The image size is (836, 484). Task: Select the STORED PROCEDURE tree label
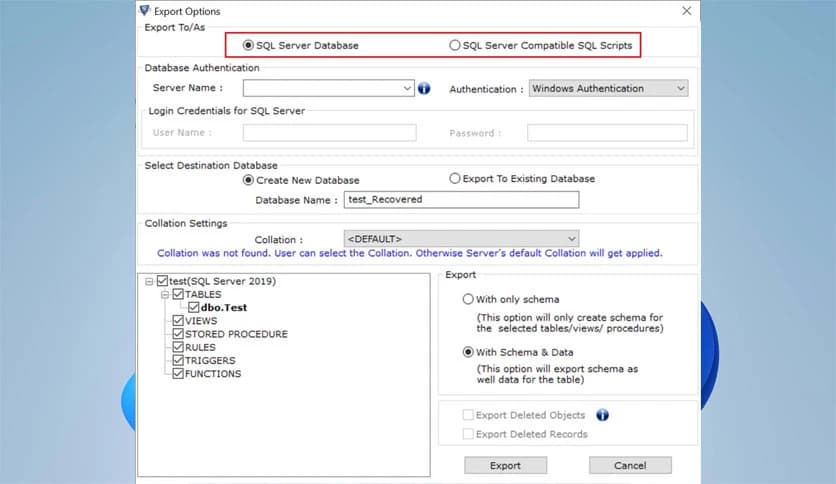(x=236, y=334)
